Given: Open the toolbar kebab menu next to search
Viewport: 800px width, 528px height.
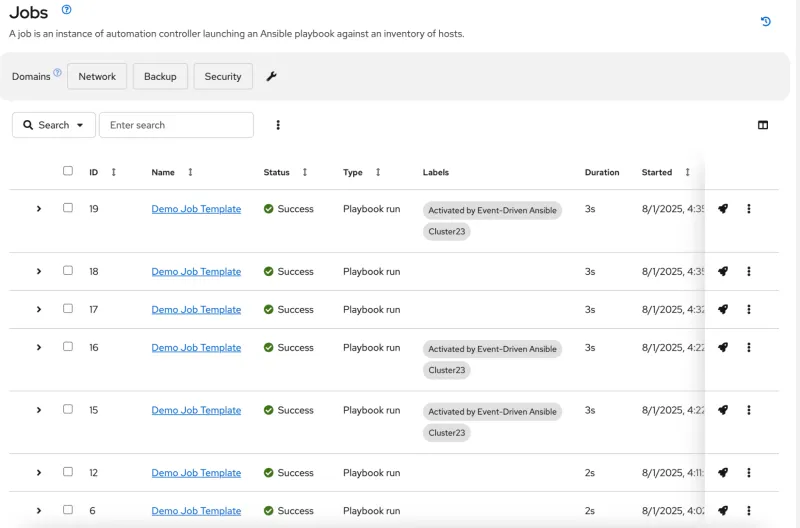Looking at the screenshot, I should pos(278,125).
